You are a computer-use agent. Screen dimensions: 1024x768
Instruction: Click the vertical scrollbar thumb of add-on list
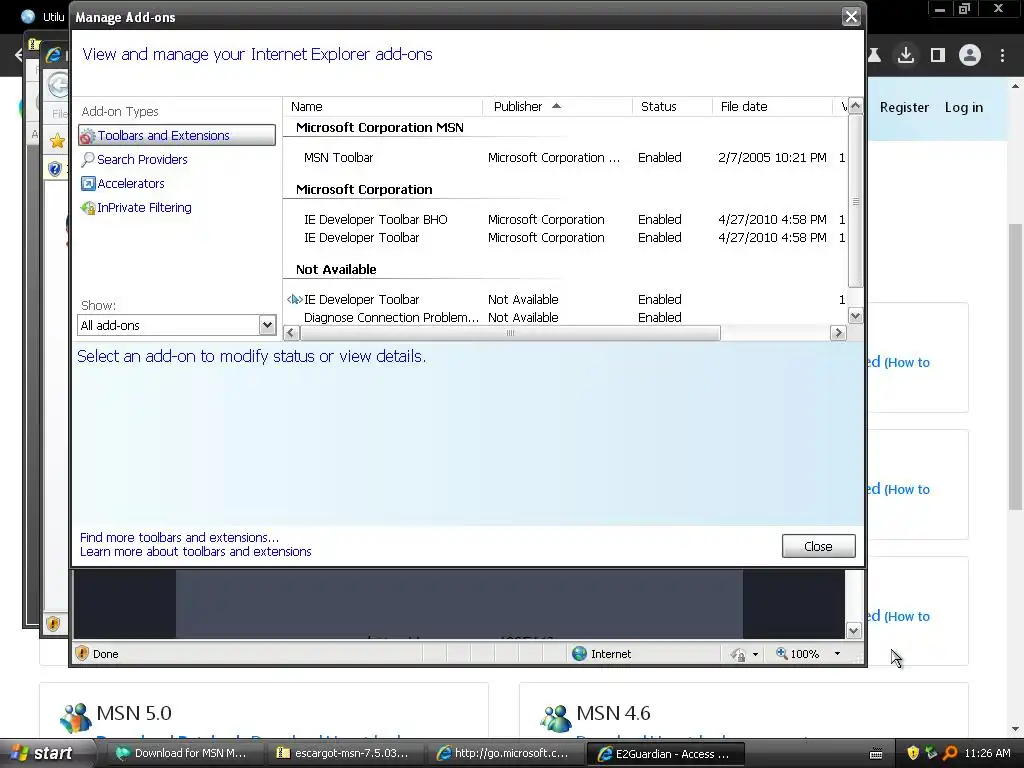(x=856, y=201)
